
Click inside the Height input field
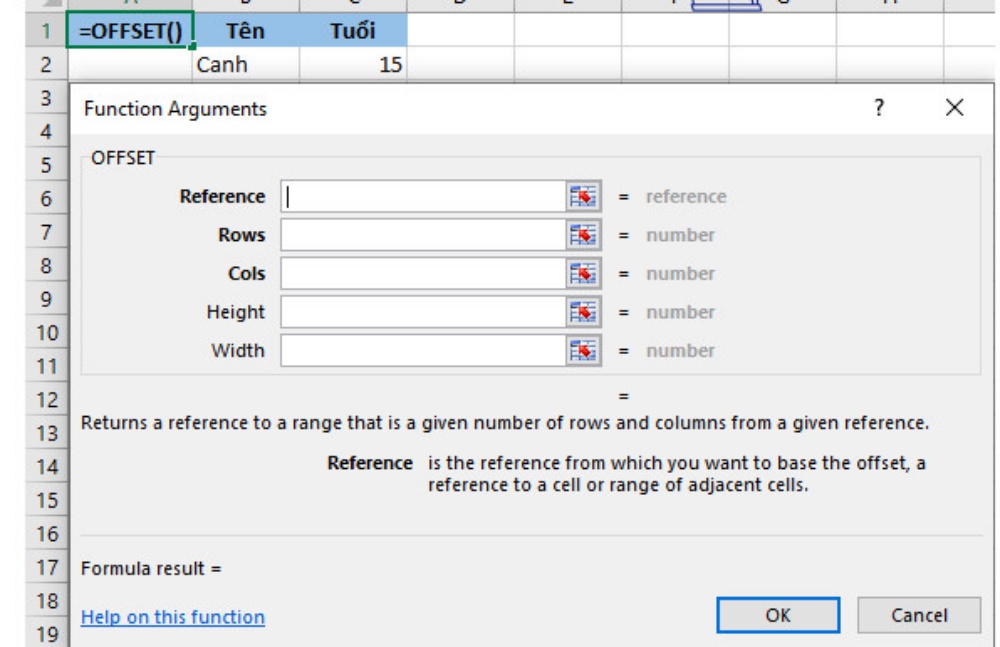coord(422,312)
